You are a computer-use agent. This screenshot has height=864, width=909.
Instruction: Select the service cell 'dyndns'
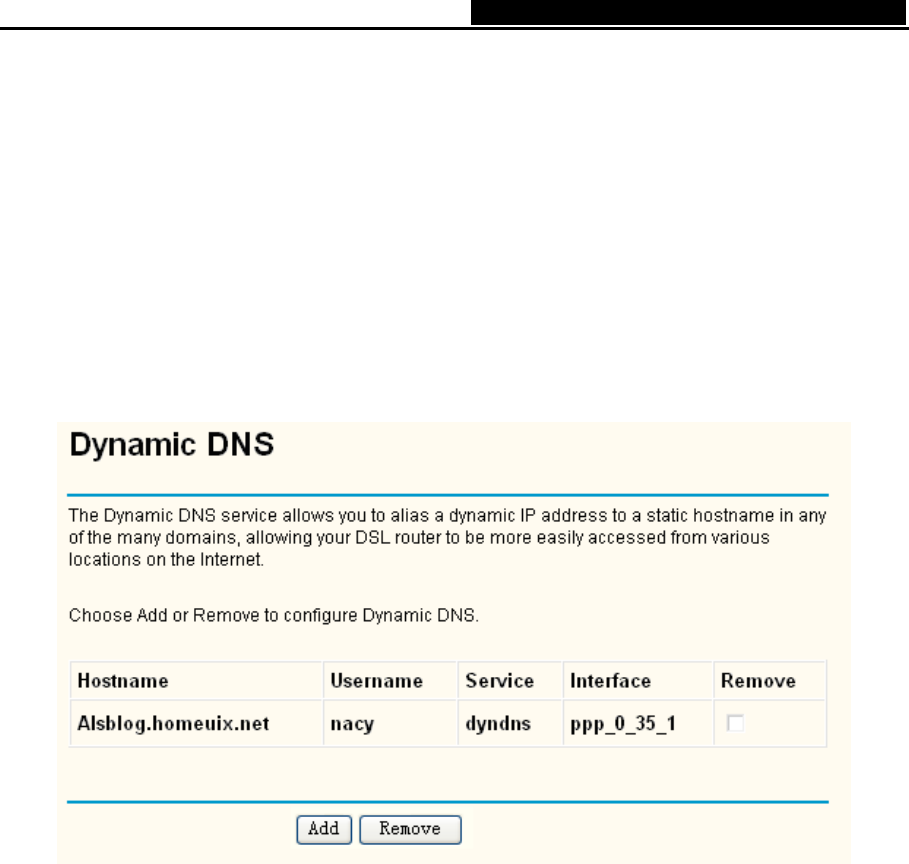coord(510,723)
